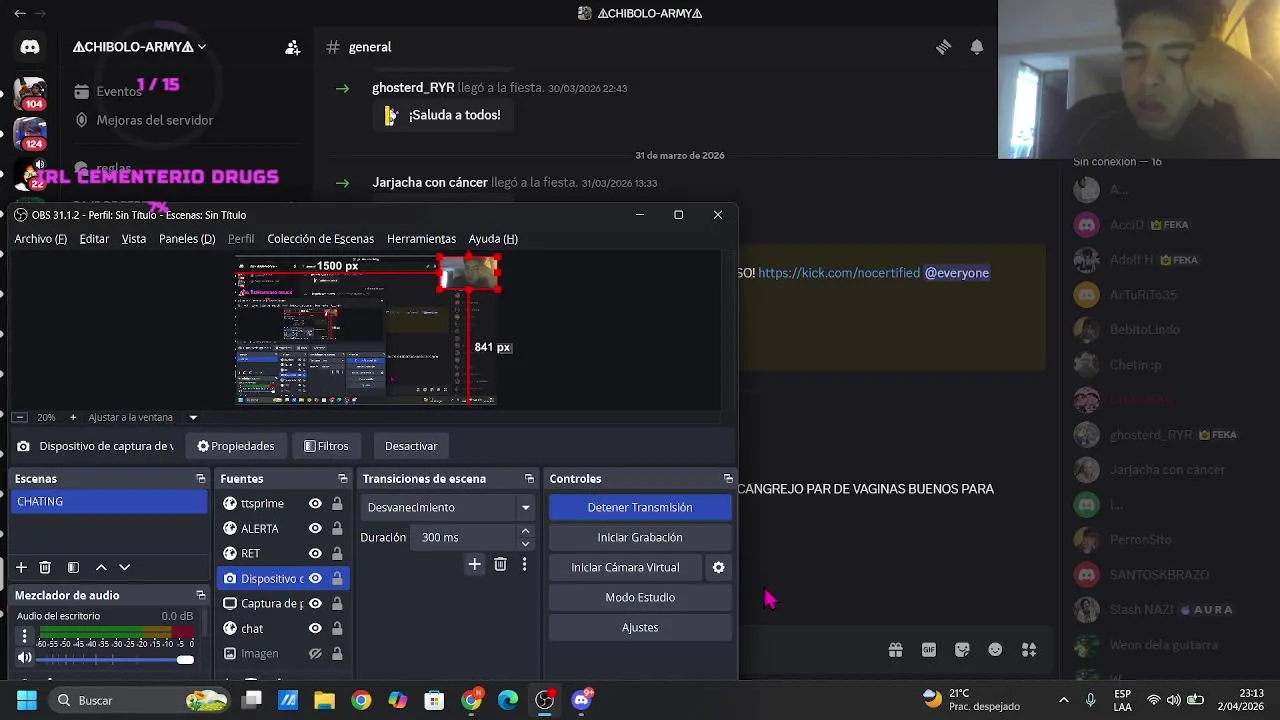Zoom out preview with minus button
This screenshot has height=720, width=1280.
tap(20, 417)
